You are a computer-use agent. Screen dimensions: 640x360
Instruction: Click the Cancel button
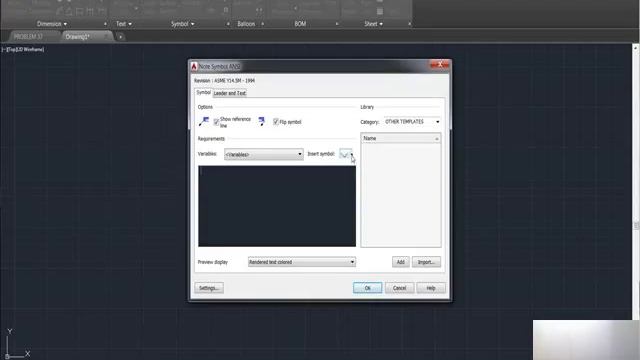pyautogui.click(x=399, y=288)
